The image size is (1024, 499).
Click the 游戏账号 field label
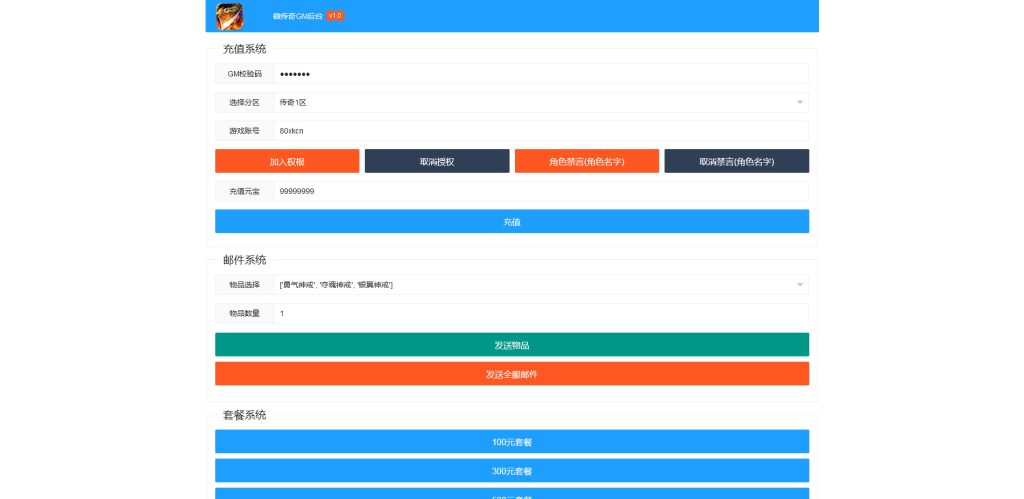pos(245,131)
